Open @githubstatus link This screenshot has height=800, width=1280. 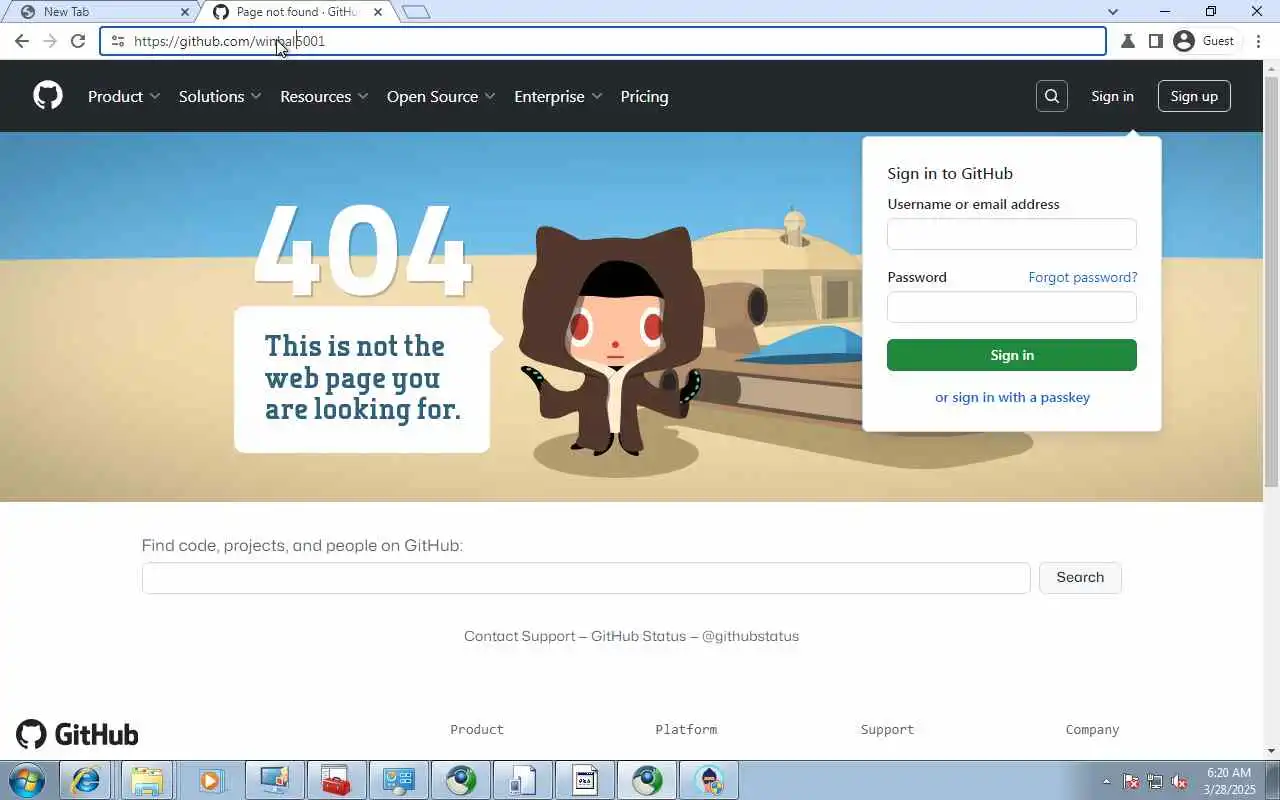pos(750,636)
